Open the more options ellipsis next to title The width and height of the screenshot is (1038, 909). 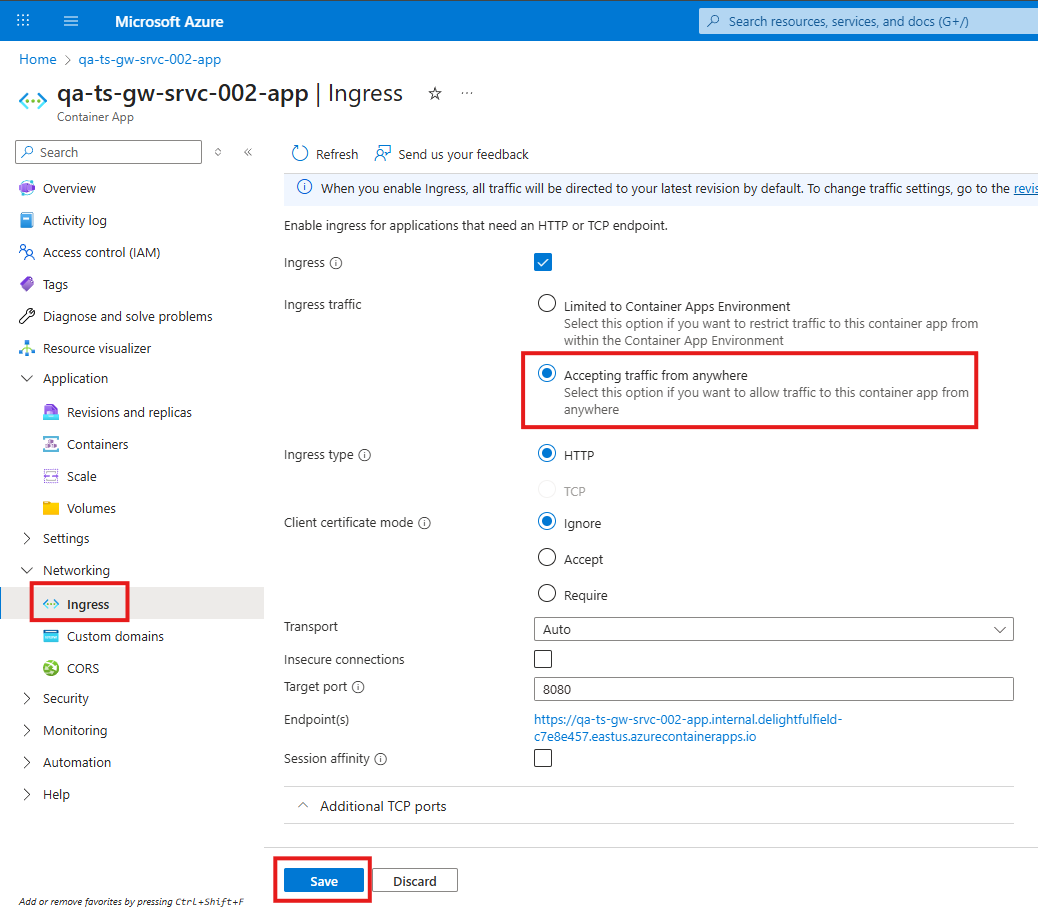467,93
